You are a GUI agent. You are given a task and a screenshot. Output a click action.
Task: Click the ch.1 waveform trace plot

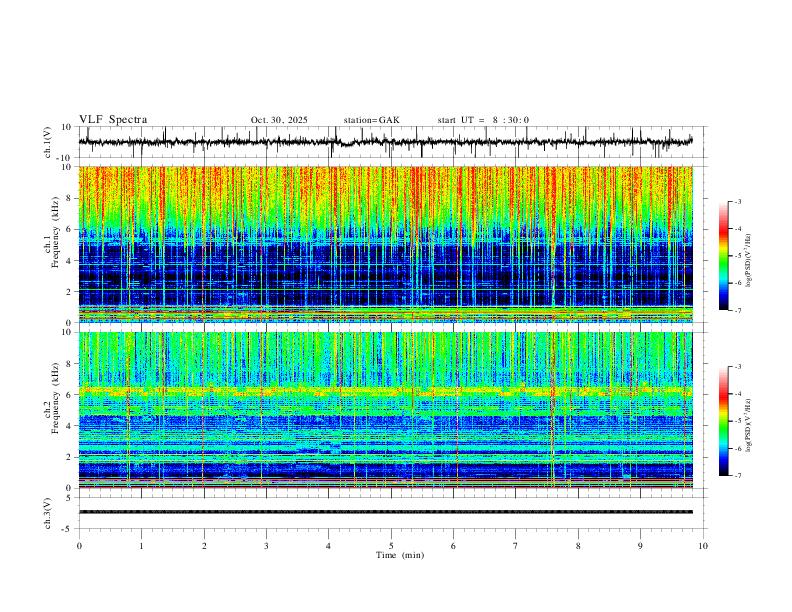385,142
